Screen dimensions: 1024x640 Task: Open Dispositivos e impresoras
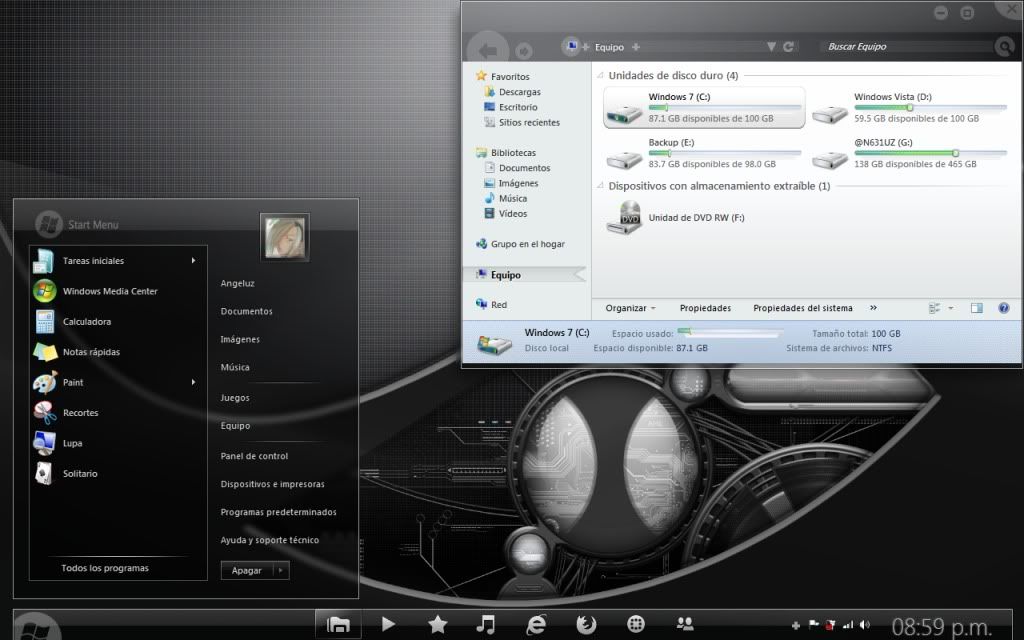273,485
